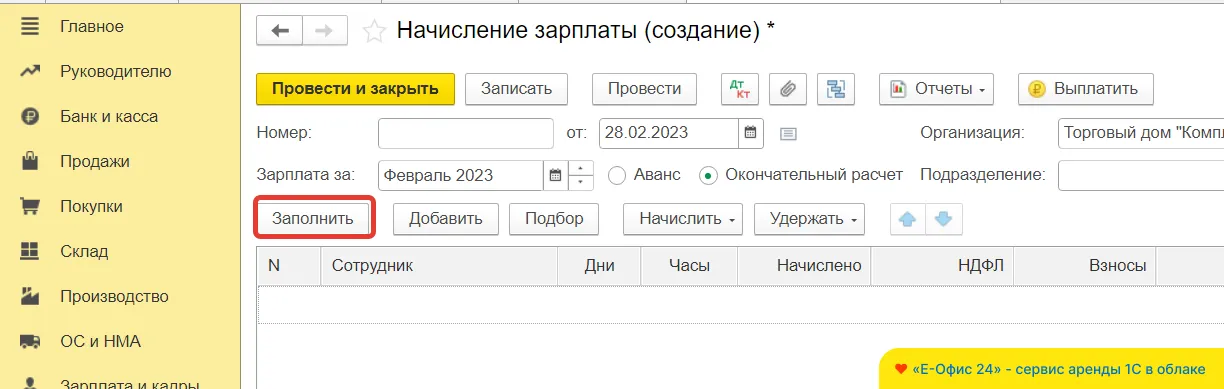
Task: Go back with the left arrow button
Action: (280, 31)
